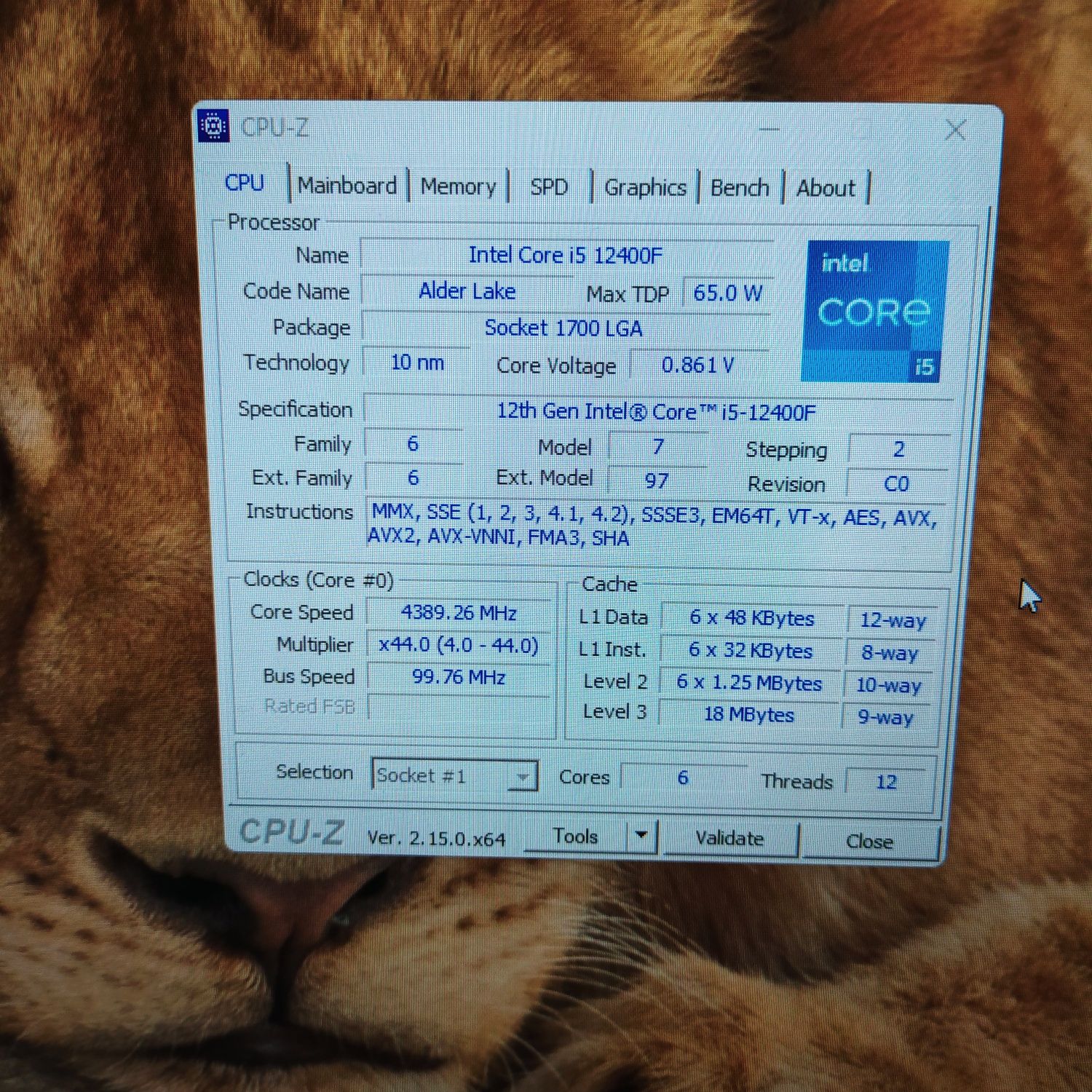Show the Graphics tab
1092x1092 pixels.
pyautogui.click(x=645, y=189)
